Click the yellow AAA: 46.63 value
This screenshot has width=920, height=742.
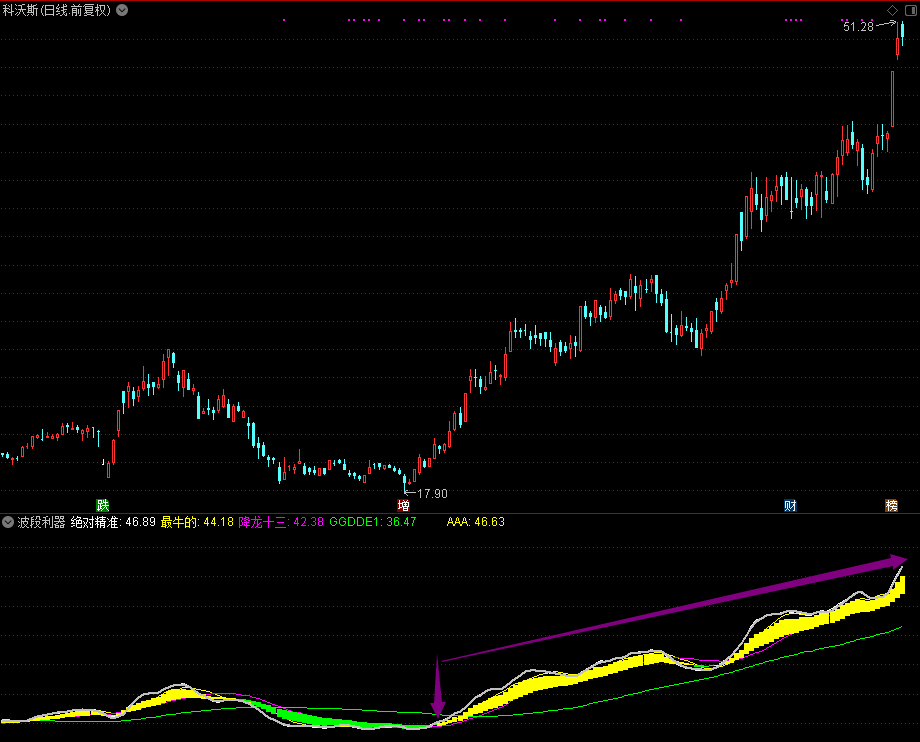tap(475, 522)
